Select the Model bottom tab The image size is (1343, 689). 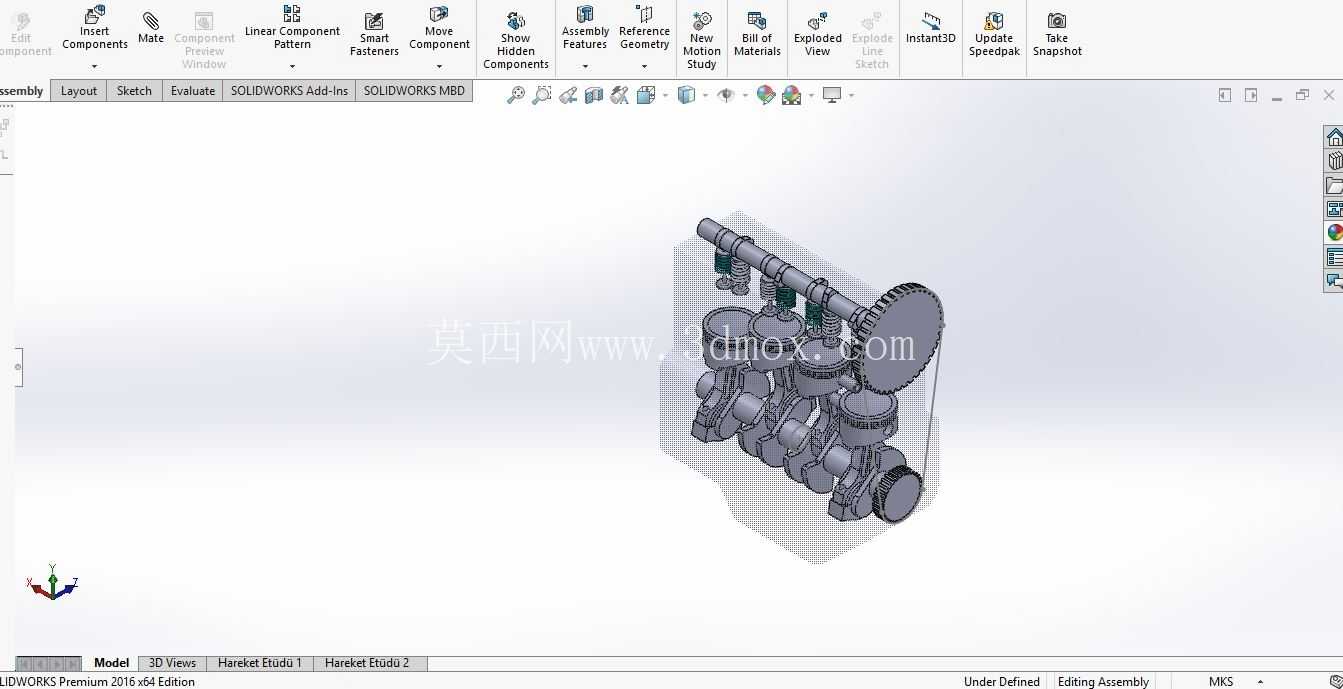[112, 663]
